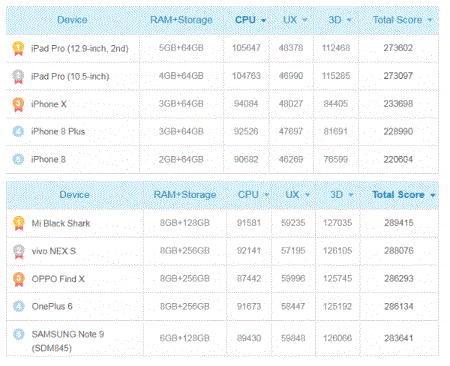Click the silver medal icon for vivo NEX S
Image resolution: width=450 pixels, height=366 pixels.
point(19,251)
